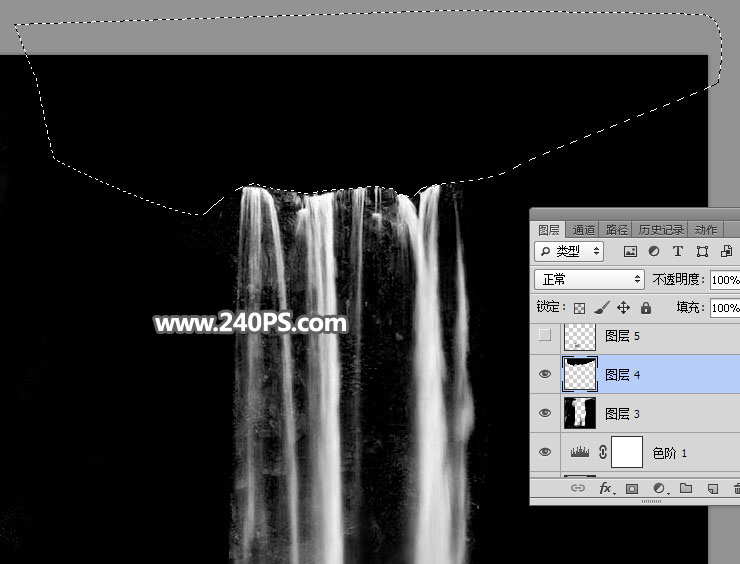Hide 图层 4 with its eye icon
Viewport: 740px width, 564px height.
pos(545,374)
